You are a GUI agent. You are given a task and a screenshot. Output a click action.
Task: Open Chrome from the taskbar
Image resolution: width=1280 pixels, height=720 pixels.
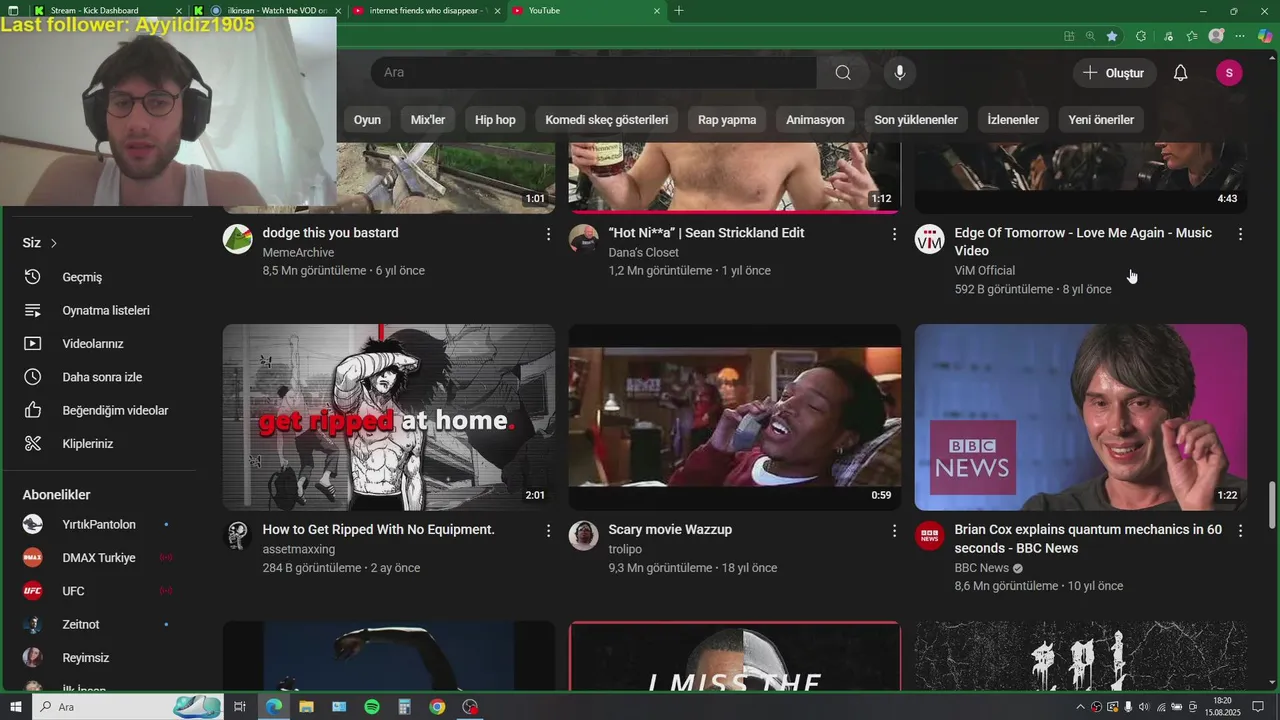click(x=437, y=707)
